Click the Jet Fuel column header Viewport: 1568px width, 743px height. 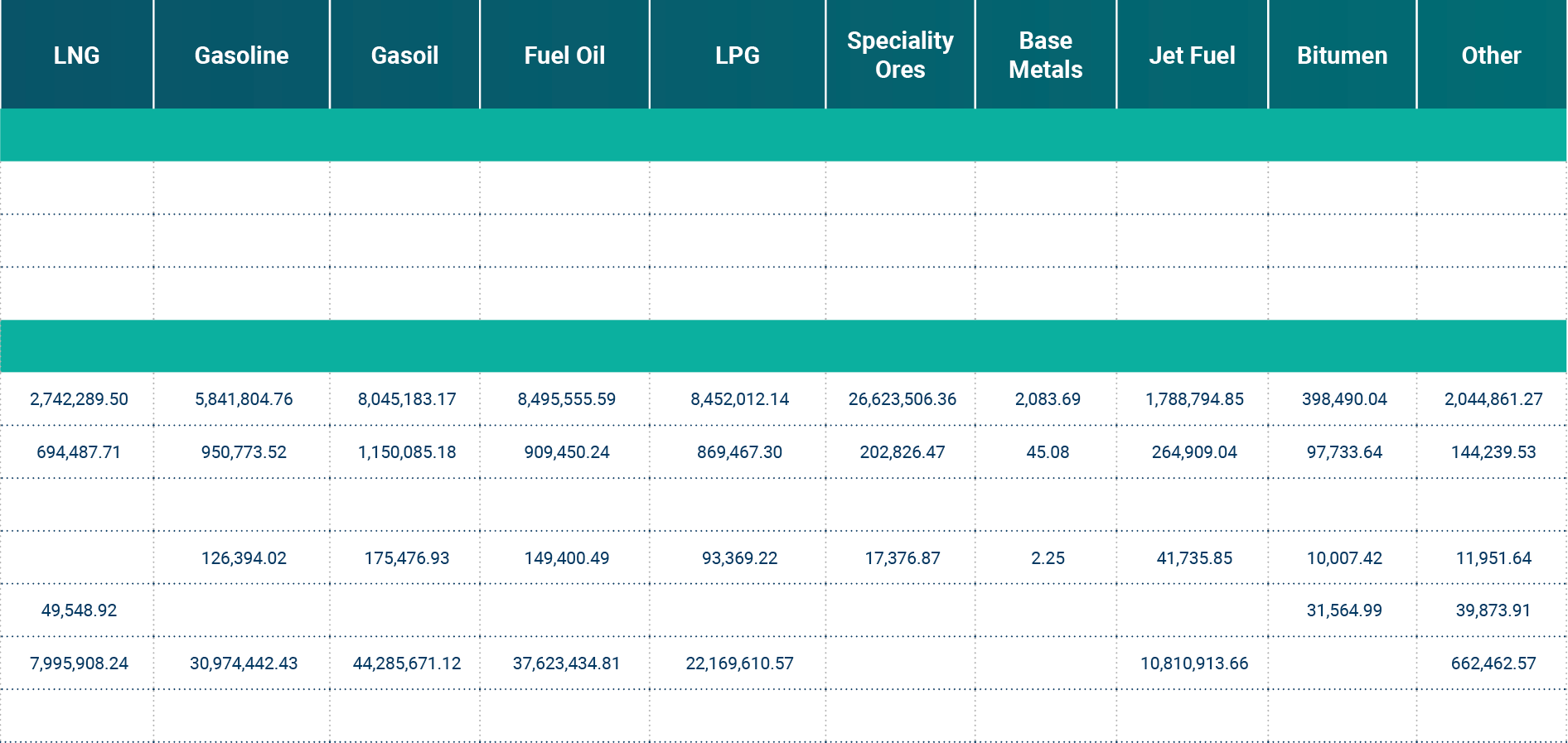(x=1192, y=55)
